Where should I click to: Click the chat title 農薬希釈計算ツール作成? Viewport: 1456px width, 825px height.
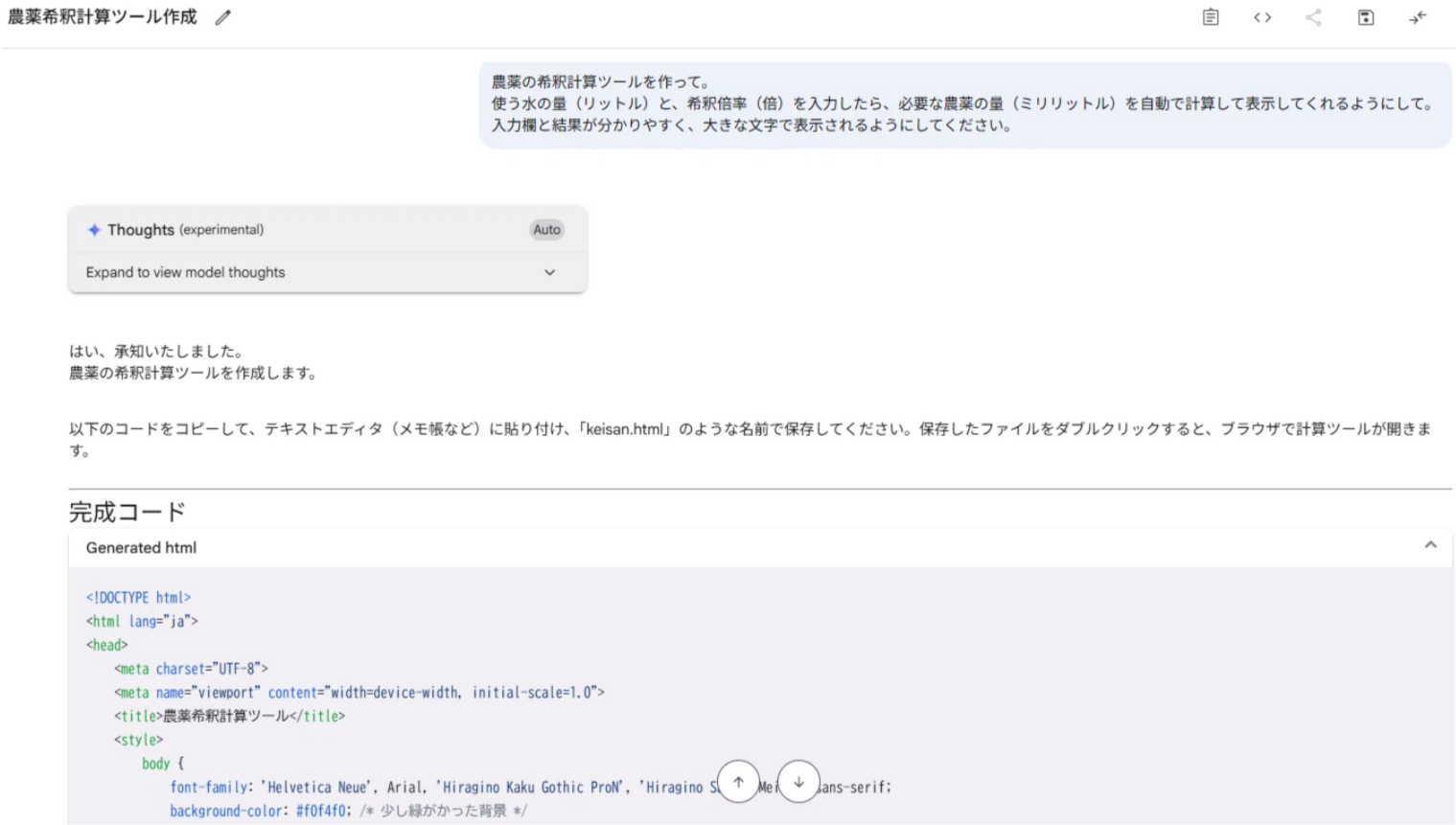coord(101,16)
